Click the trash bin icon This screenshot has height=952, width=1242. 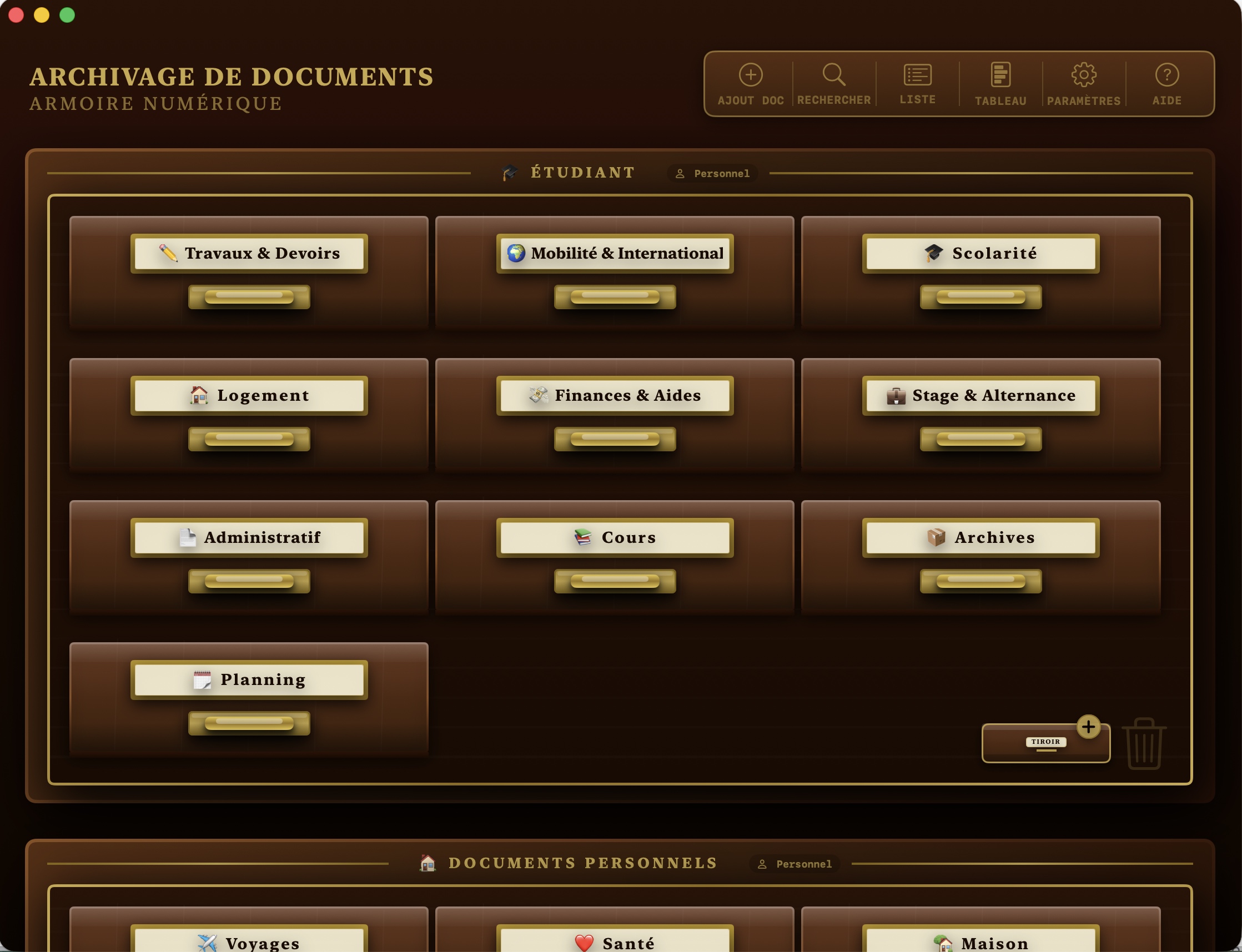(x=1144, y=743)
